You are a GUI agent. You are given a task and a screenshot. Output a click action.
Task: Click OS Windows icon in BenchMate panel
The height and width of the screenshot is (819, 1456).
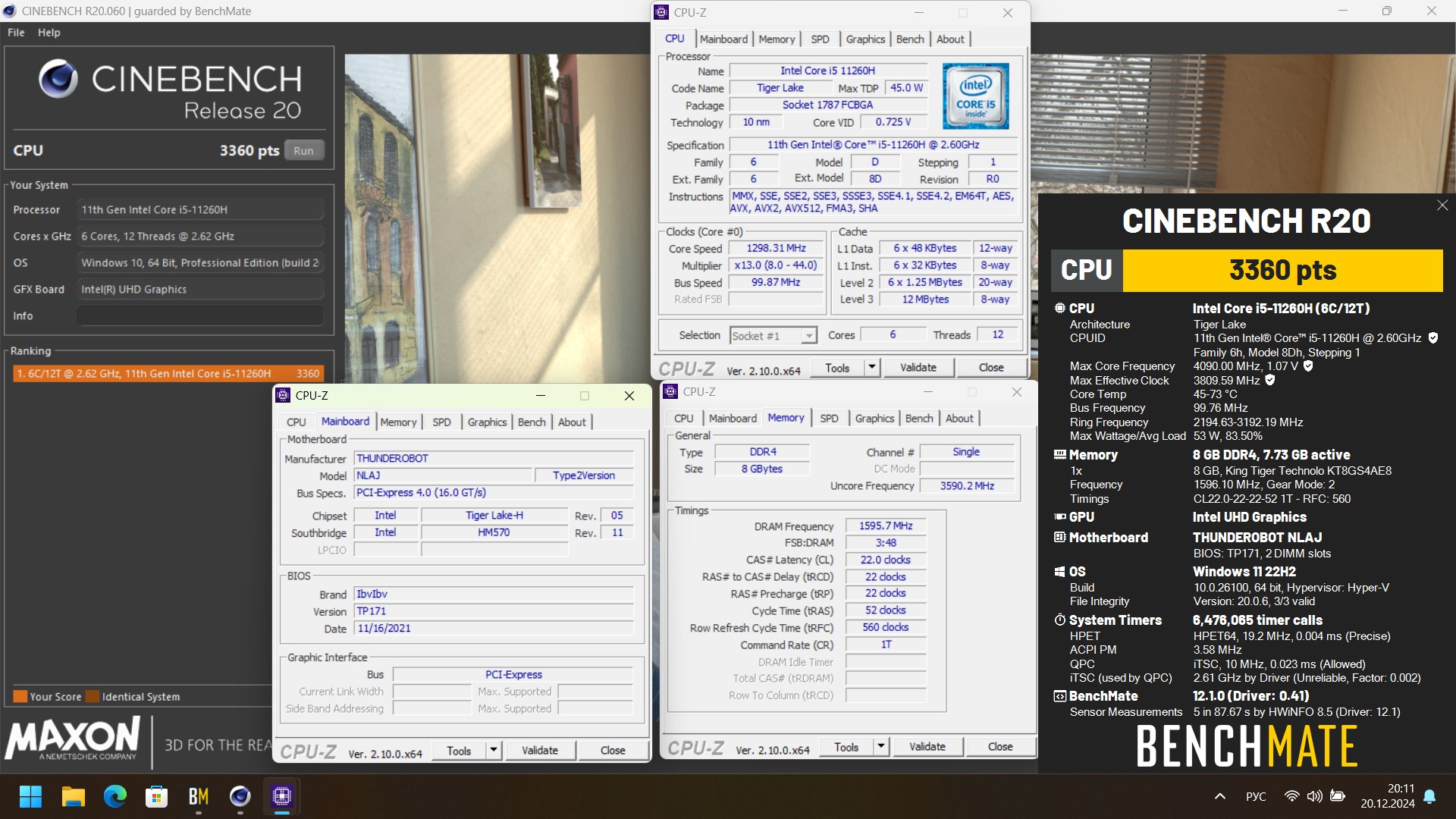[x=1059, y=572]
